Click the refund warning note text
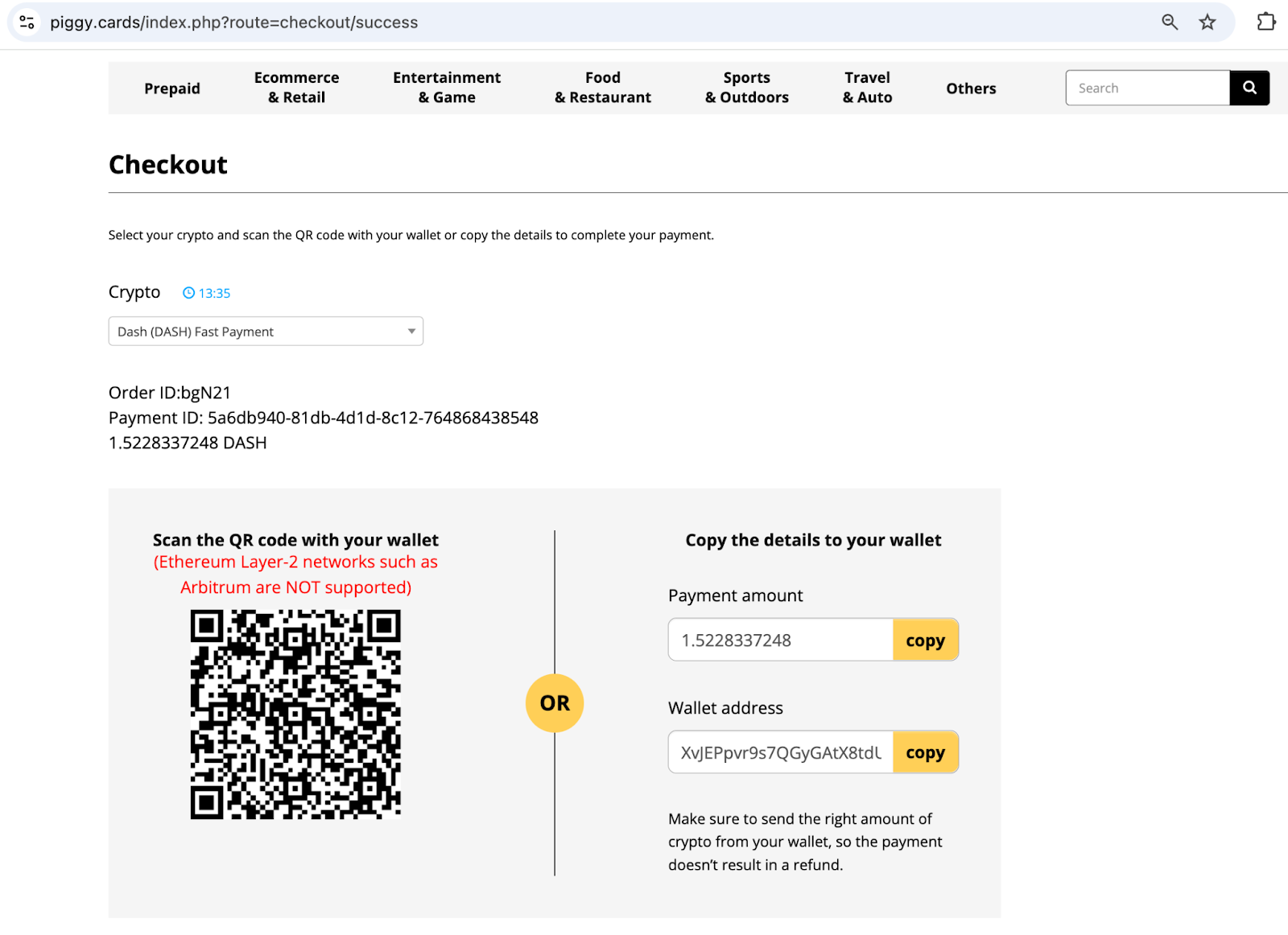The height and width of the screenshot is (935, 1288). tap(805, 842)
